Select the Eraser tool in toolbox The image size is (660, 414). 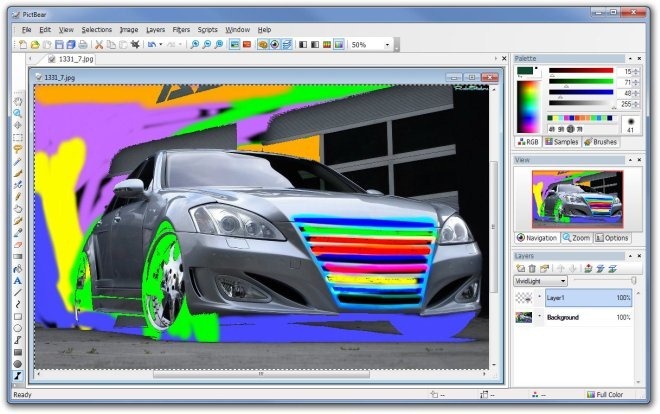(x=18, y=244)
